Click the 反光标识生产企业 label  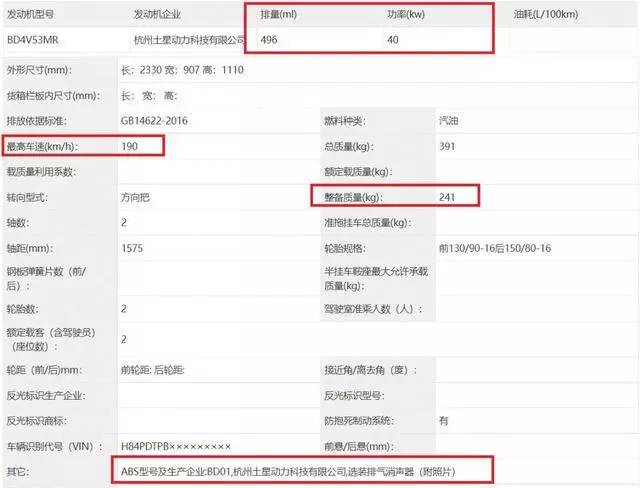(x=46, y=395)
